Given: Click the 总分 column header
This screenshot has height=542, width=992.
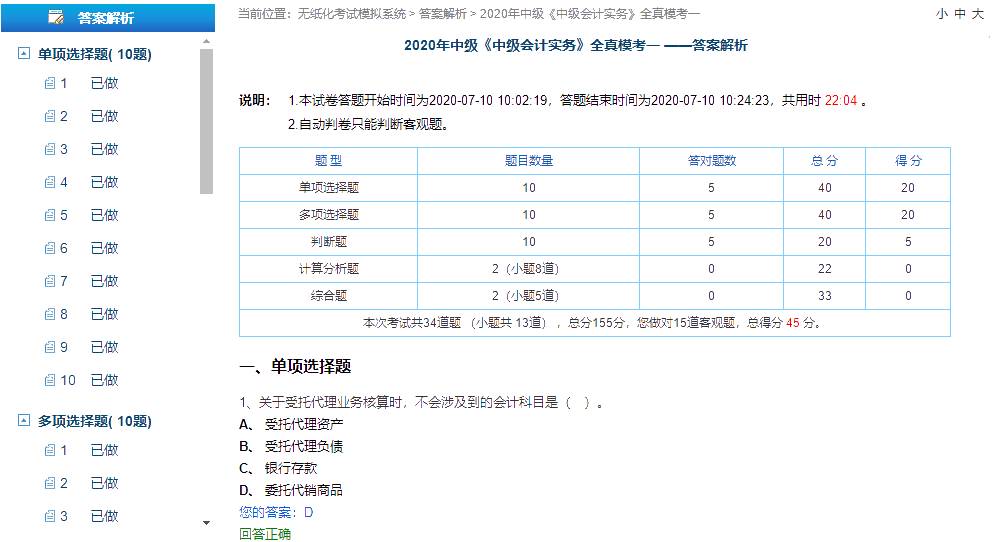Looking at the screenshot, I should [x=824, y=161].
